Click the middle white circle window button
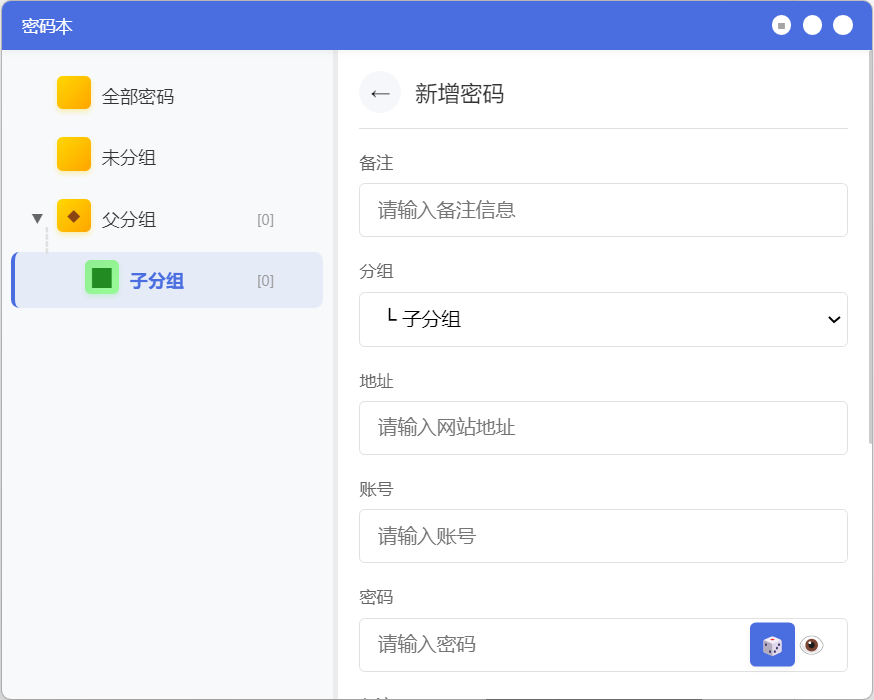This screenshot has width=874, height=700. tap(812, 25)
